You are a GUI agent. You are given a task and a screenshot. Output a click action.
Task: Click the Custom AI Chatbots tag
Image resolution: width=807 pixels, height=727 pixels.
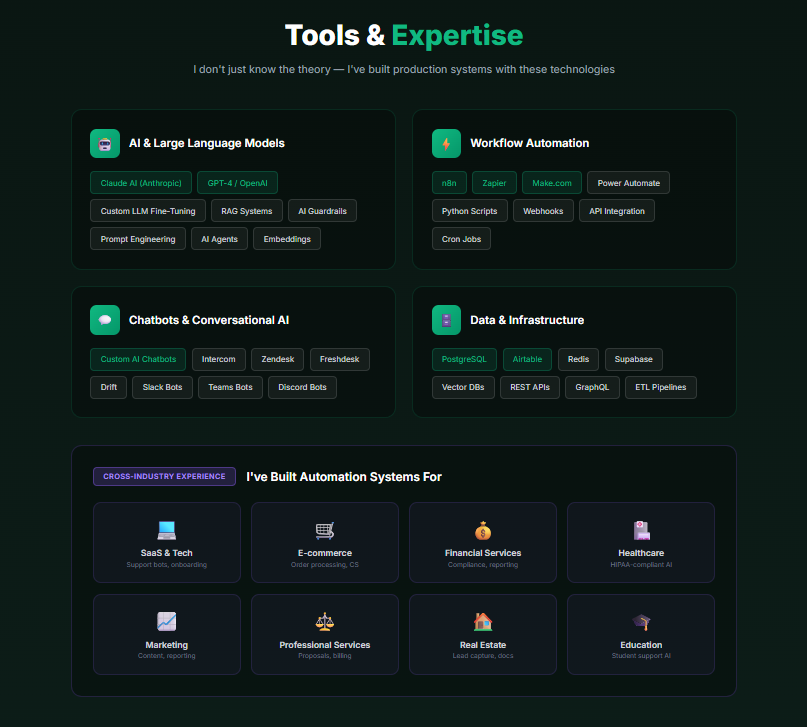pos(138,359)
